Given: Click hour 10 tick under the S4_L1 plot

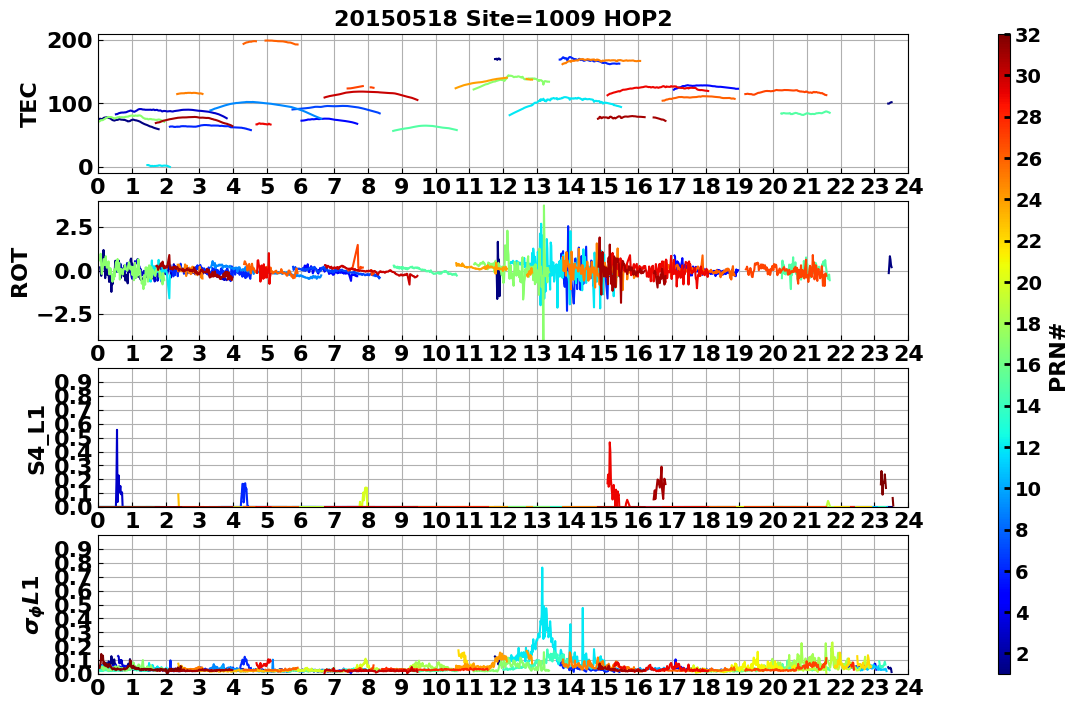Looking at the screenshot, I should [435, 520].
